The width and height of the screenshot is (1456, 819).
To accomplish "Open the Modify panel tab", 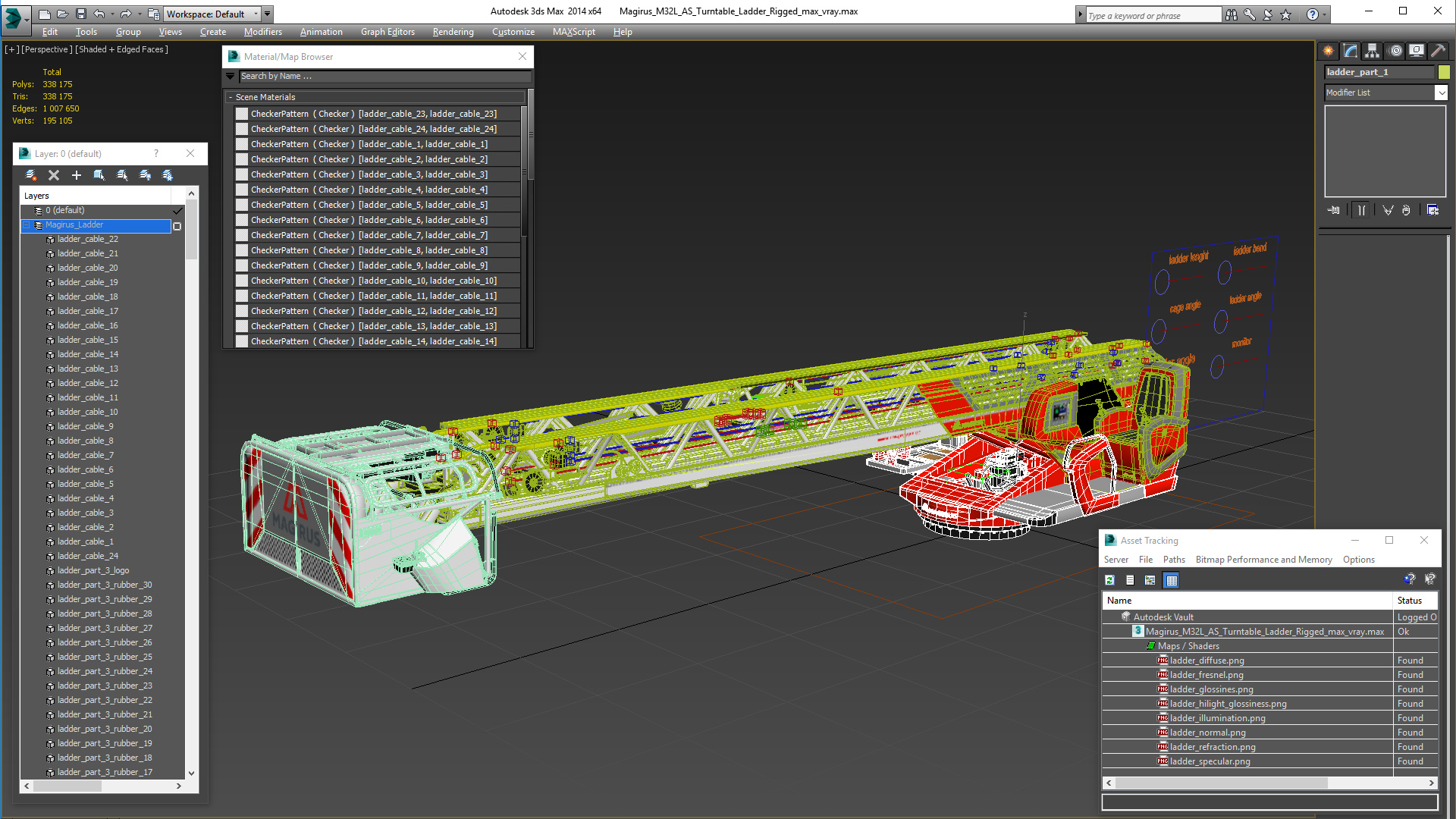I will (x=1351, y=51).
